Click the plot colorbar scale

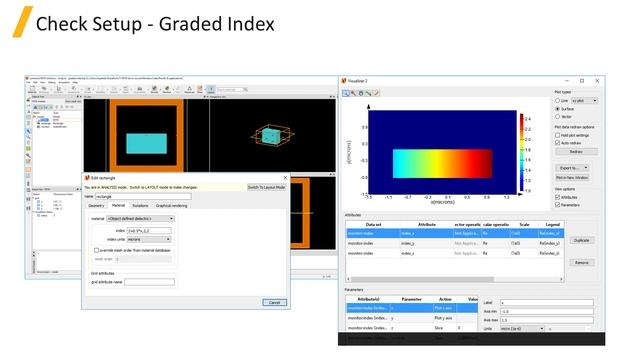522,153
